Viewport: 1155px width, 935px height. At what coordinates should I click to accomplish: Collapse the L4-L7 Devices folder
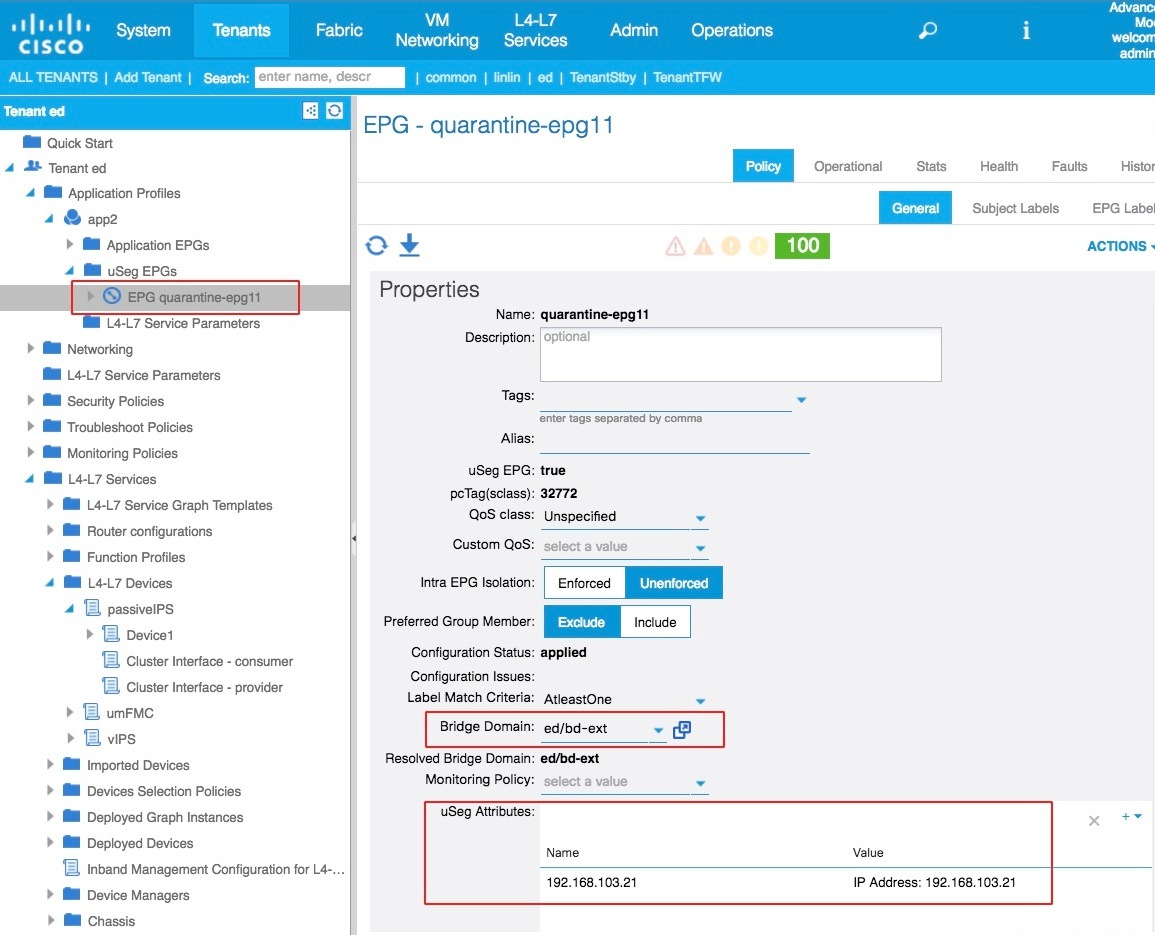[50, 583]
